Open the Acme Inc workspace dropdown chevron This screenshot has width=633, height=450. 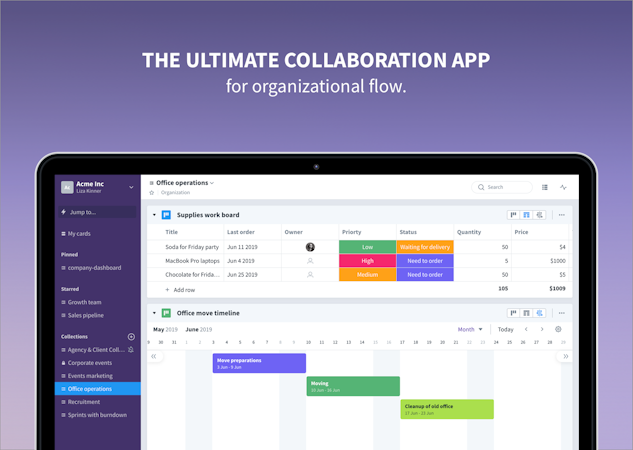click(131, 187)
